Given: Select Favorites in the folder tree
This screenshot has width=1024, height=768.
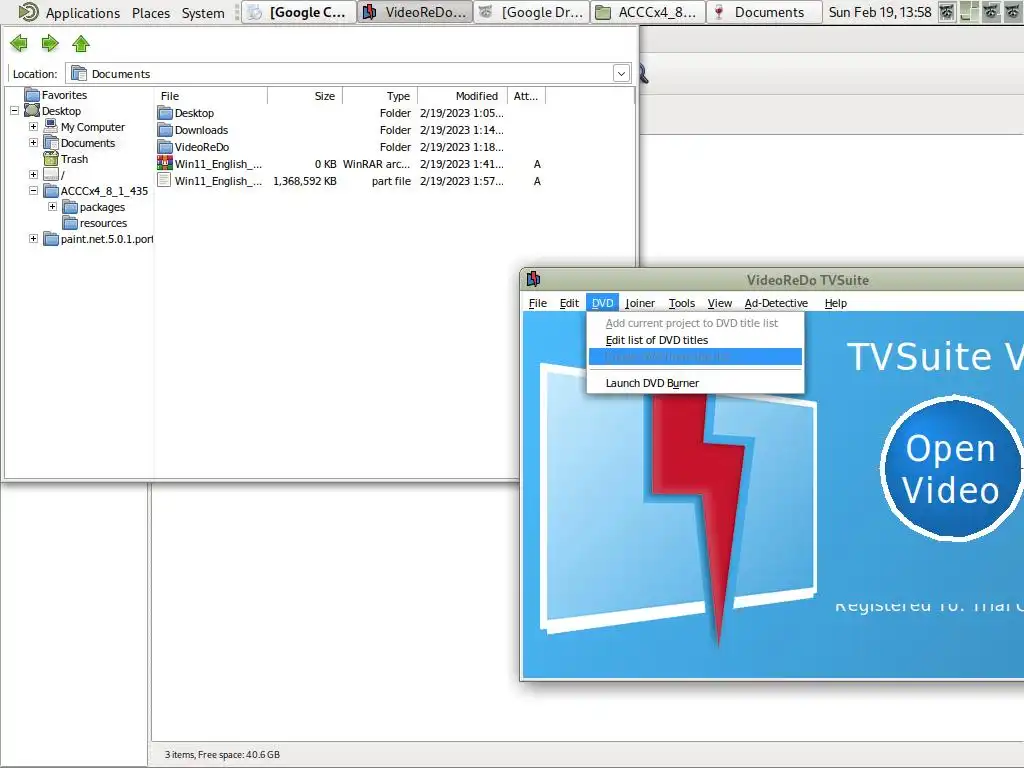Looking at the screenshot, I should tap(64, 95).
